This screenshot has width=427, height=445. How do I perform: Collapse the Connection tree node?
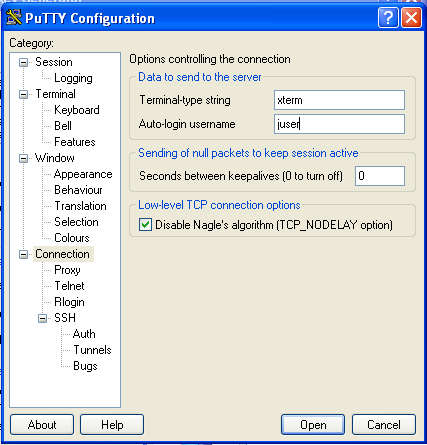coord(23,254)
